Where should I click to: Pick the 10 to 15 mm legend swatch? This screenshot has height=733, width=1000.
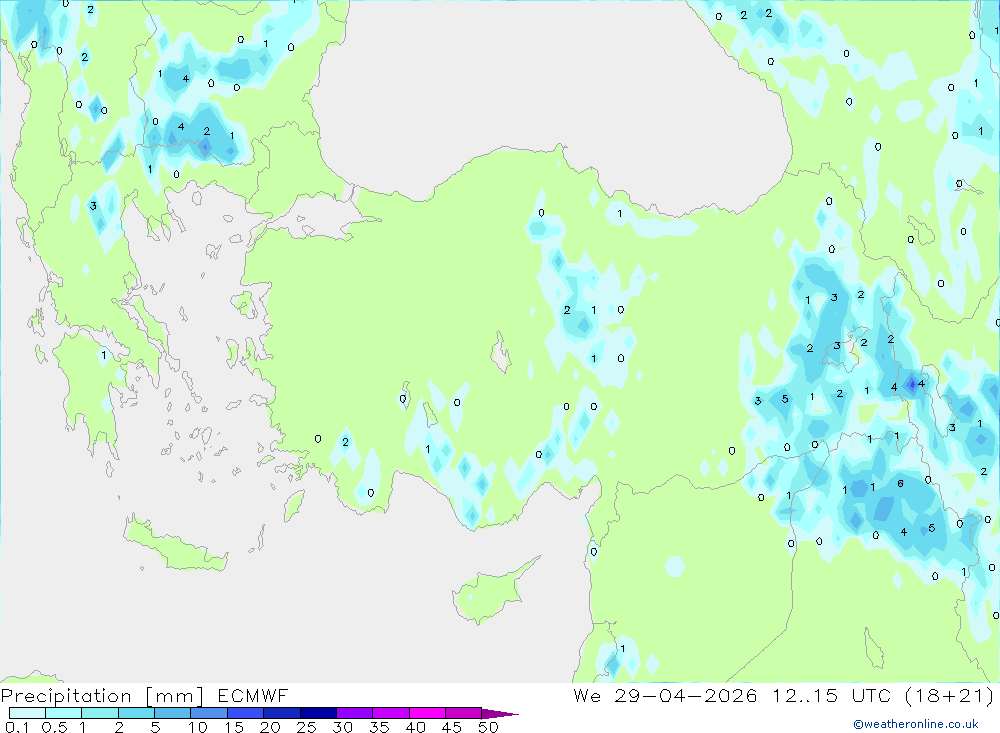tap(209, 713)
